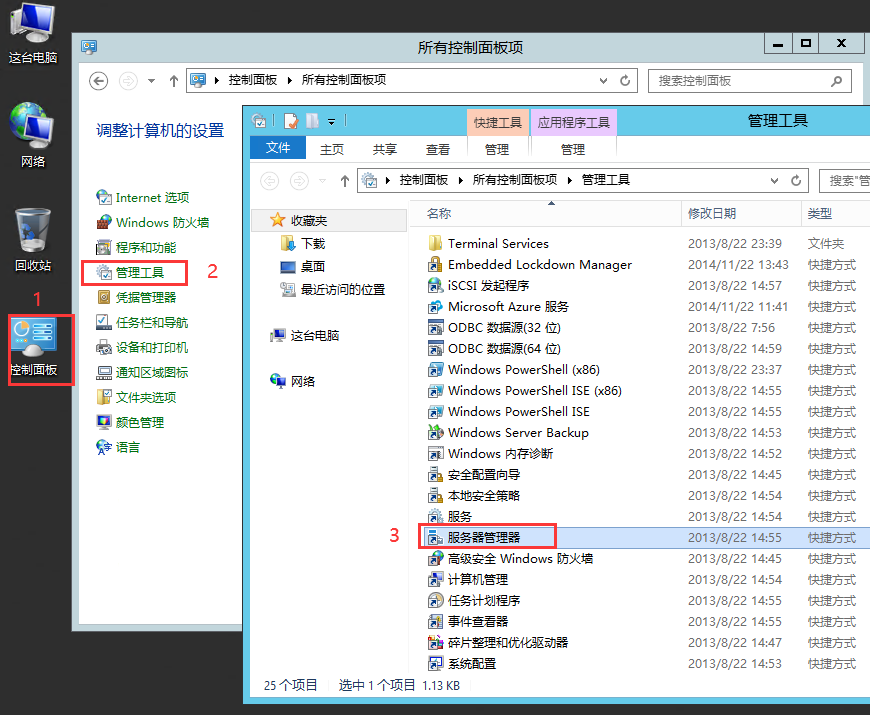870x715 pixels.
Task: Open the 共享 ribbon tab
Action: point(385,149)
